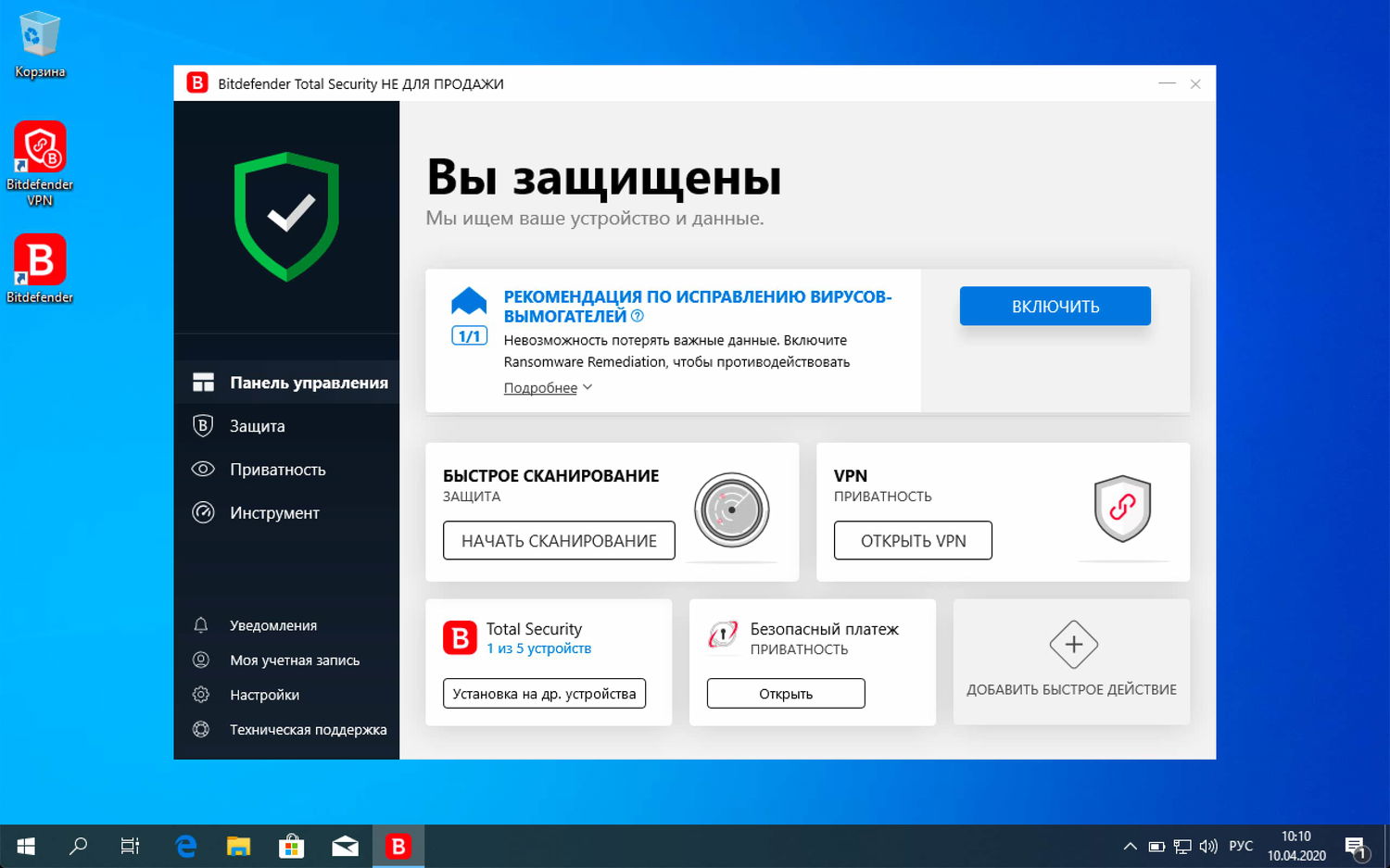Image resolution: width=1390 pixels, height=868 pixels.
Task: Open Техническая поддержка (Support)
Action: (x=309, y=729)
